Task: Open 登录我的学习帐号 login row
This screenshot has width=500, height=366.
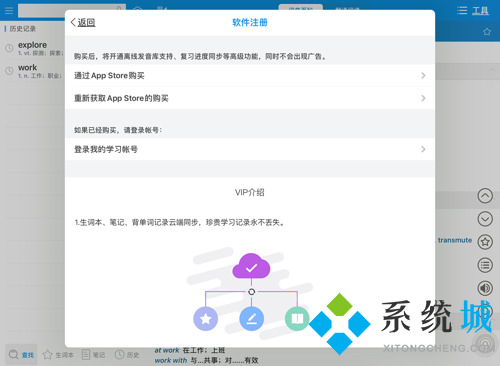Action: tap(250, 149)
